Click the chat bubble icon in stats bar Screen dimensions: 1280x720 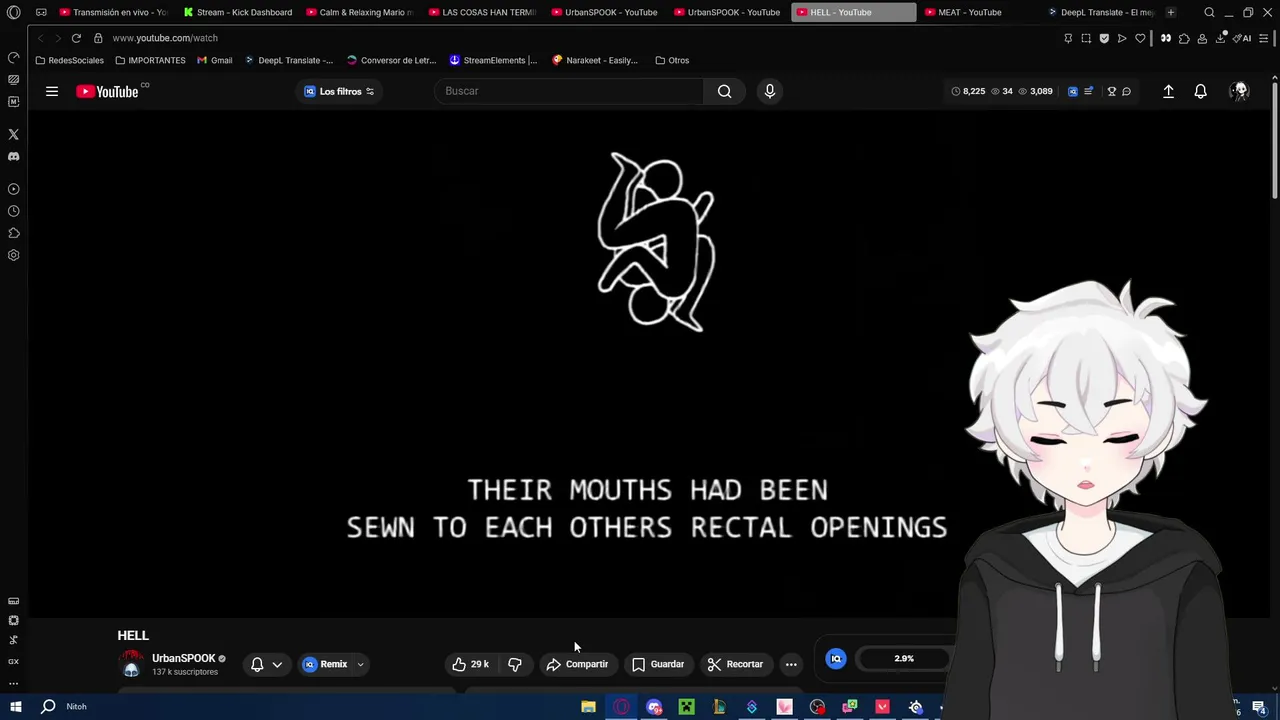pos(1126,91)
